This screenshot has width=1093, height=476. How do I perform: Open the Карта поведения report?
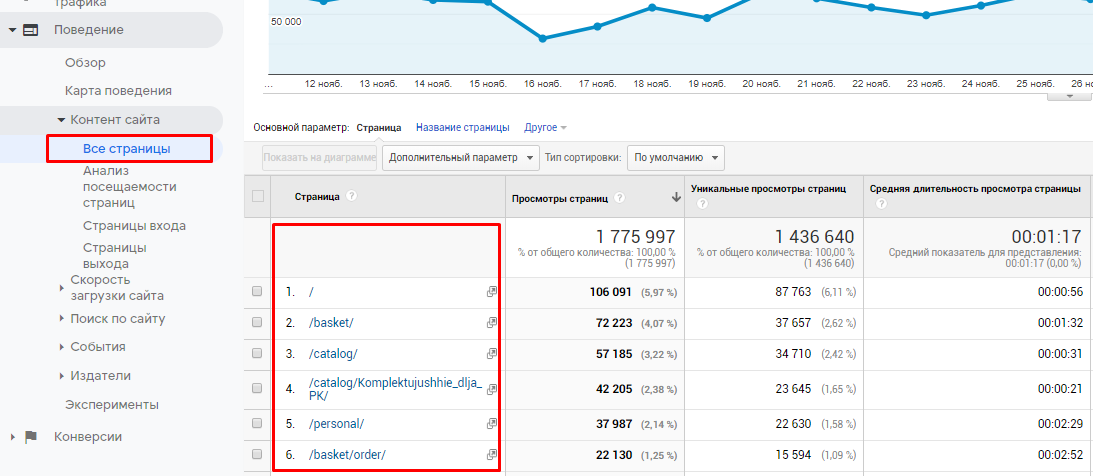[119, 91]
